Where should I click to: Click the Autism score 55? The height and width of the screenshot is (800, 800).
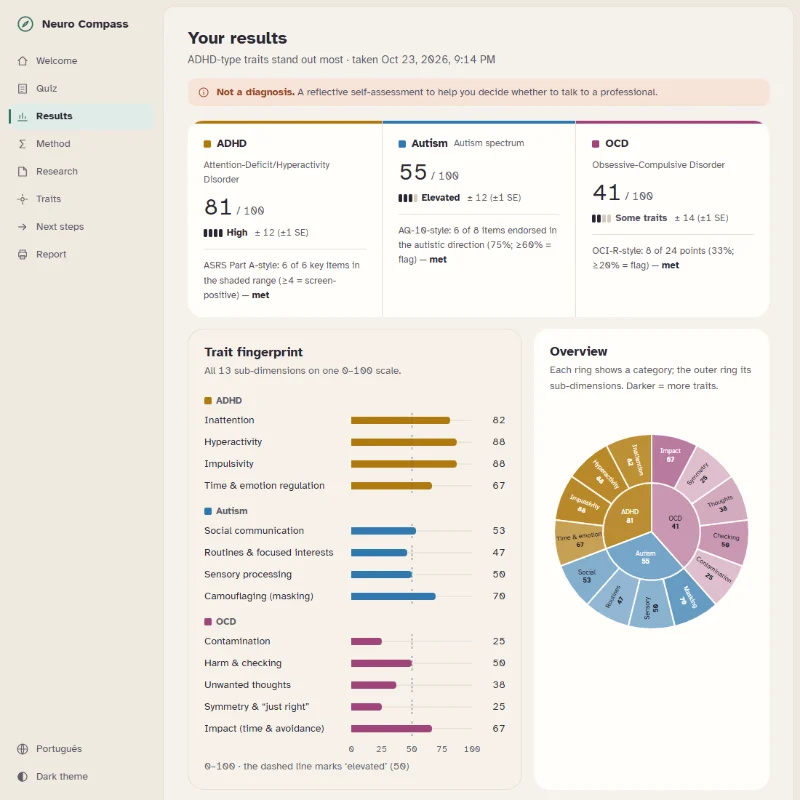click(x=413, y=172)
